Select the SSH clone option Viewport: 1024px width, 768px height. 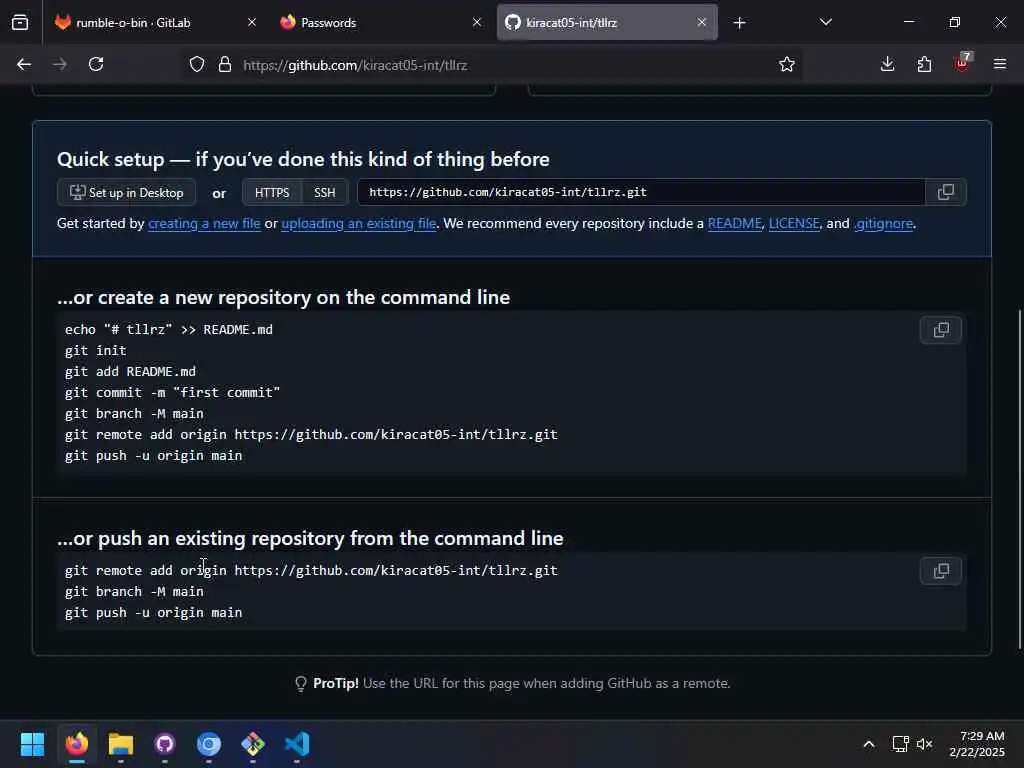(325, 193)
